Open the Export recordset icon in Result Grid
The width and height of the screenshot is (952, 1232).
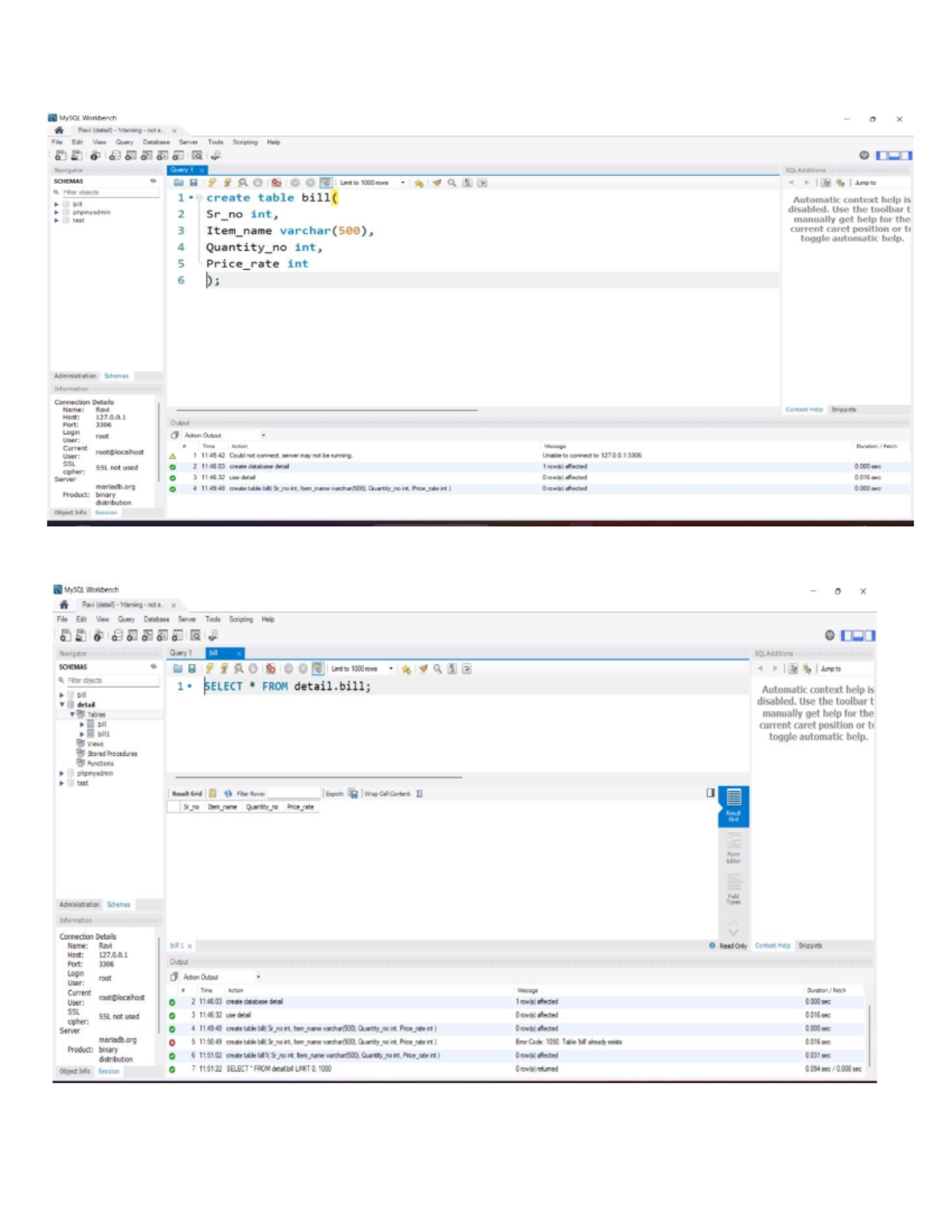click(x=355, y=793)
